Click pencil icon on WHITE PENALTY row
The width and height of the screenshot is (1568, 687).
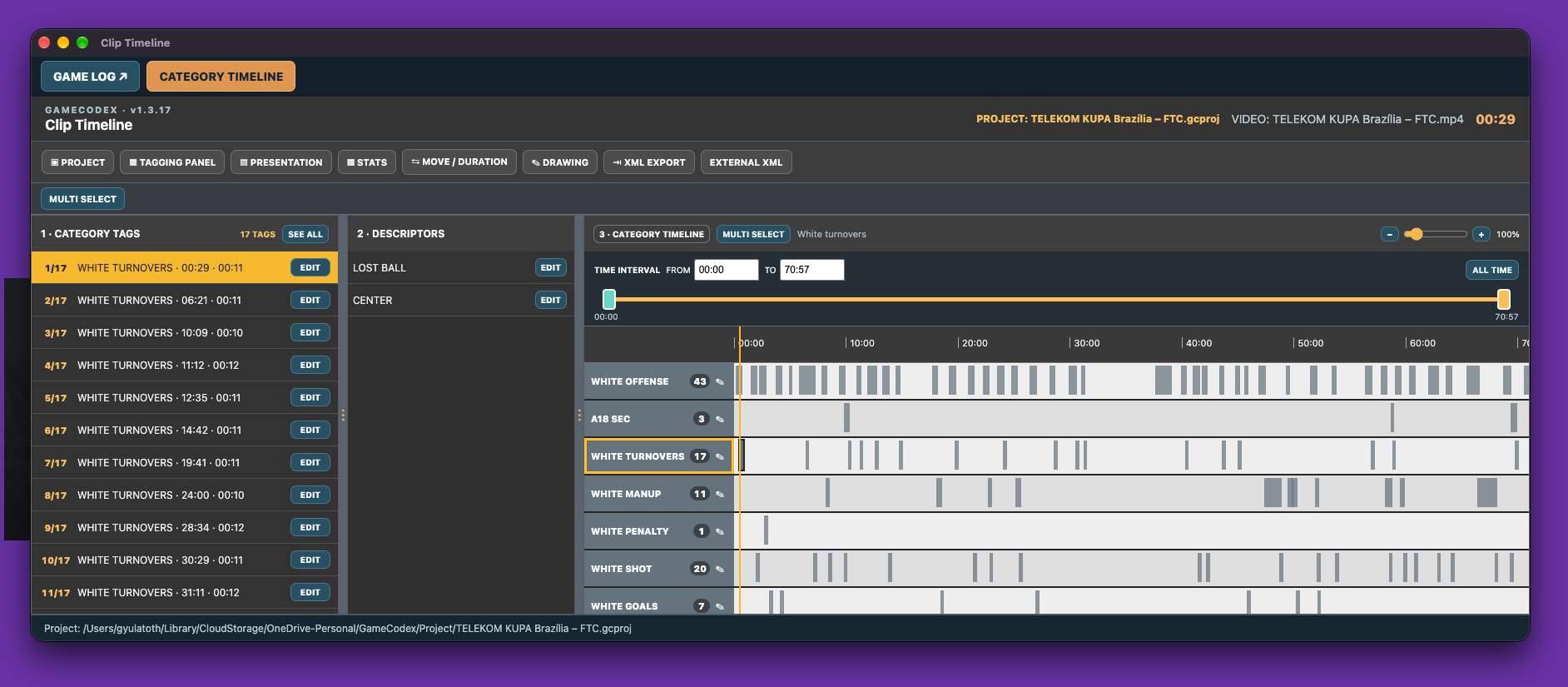click(720, 531)
